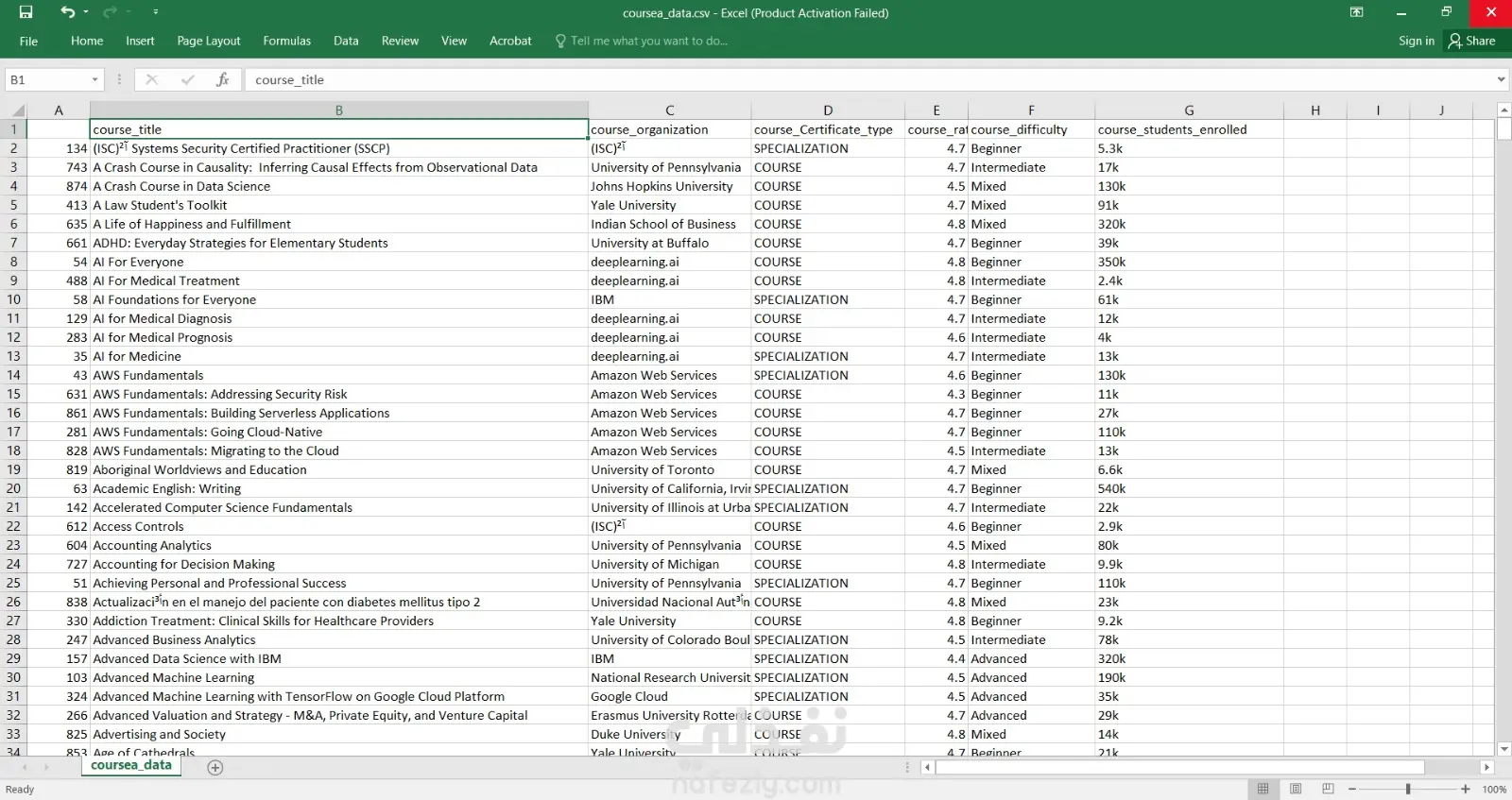Click the Sign in link
Viewport: 1512px width, 800px height.
tap(1416, 41)
